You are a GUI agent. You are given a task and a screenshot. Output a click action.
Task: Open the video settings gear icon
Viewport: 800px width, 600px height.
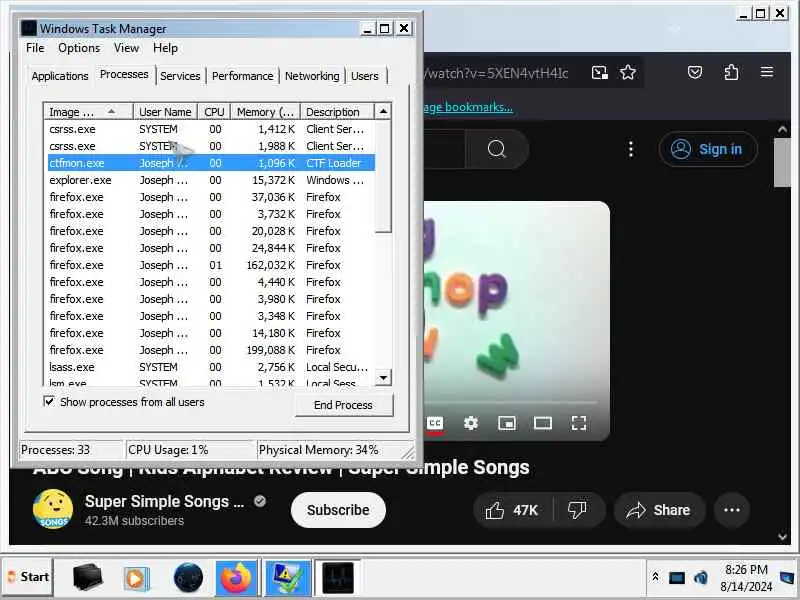(471, 423)
